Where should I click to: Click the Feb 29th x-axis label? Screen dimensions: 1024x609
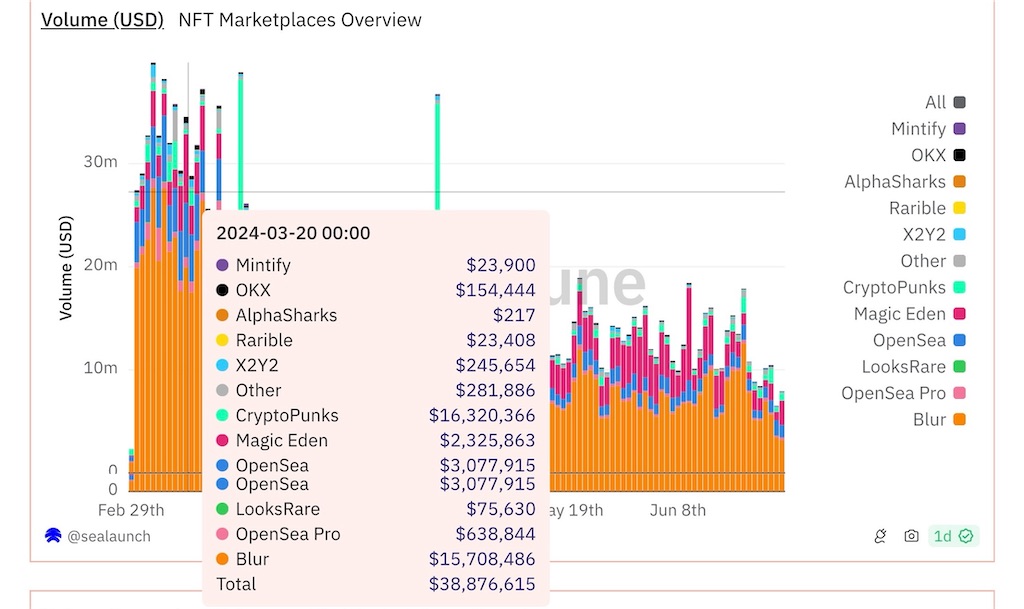click(131, 510)
